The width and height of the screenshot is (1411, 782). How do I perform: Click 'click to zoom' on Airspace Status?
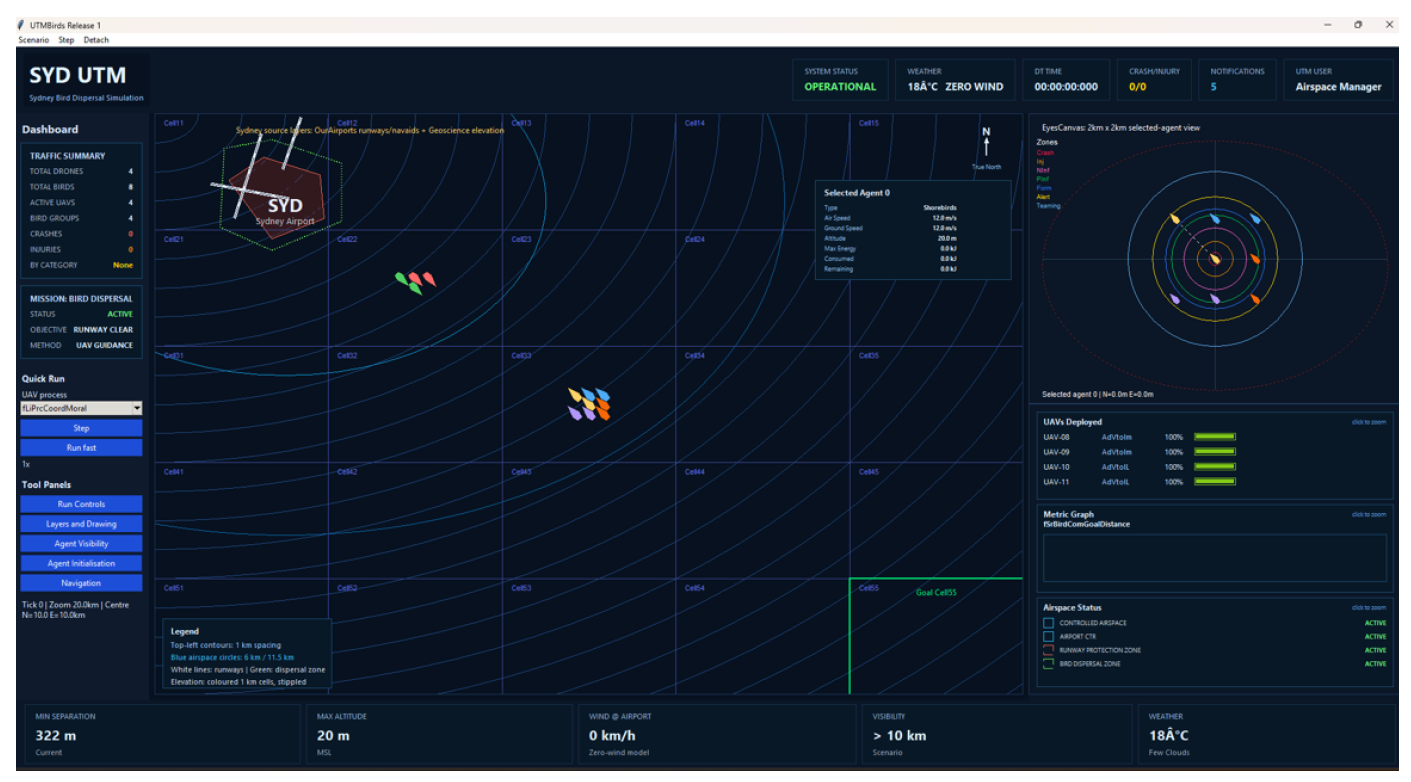pos(1369,607)
